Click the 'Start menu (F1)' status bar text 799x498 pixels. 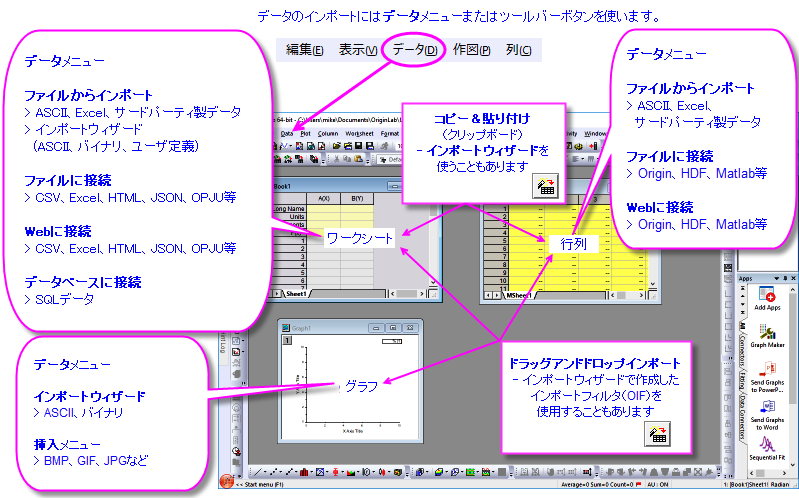(264, 484)
